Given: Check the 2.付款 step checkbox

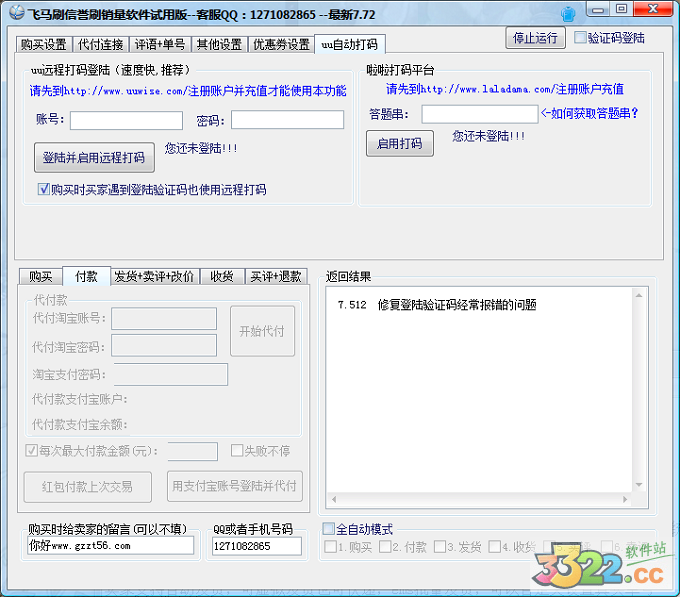Looking at the screenshot, I should pos(385,547).
